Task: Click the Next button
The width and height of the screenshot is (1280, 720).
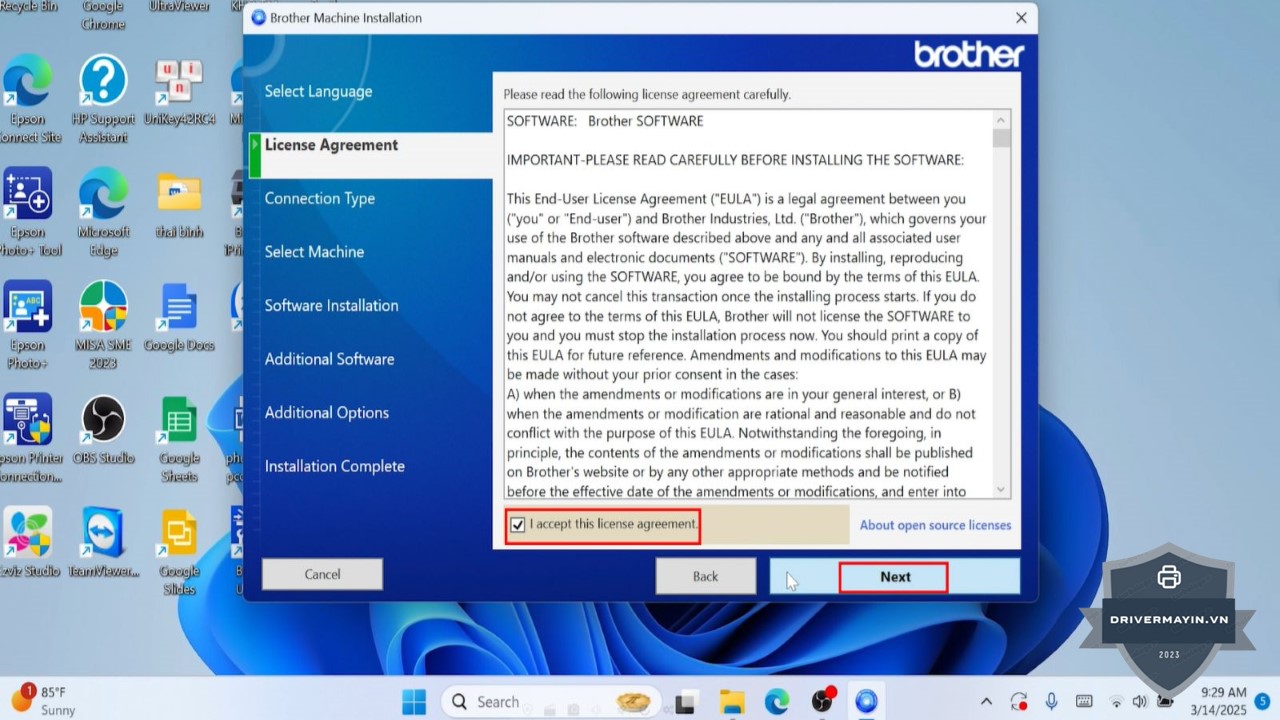Action: (894, 577)
